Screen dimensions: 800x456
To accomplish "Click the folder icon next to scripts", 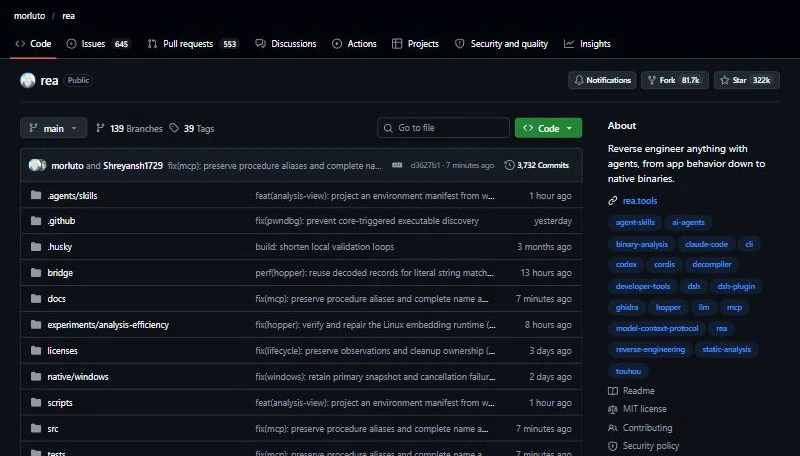I will [x=36, y=402].
